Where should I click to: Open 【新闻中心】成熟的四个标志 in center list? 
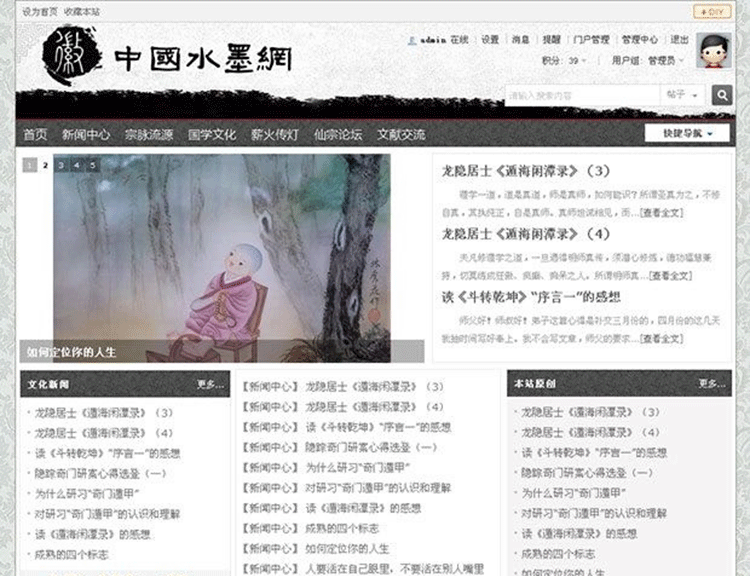click(310, 528)
